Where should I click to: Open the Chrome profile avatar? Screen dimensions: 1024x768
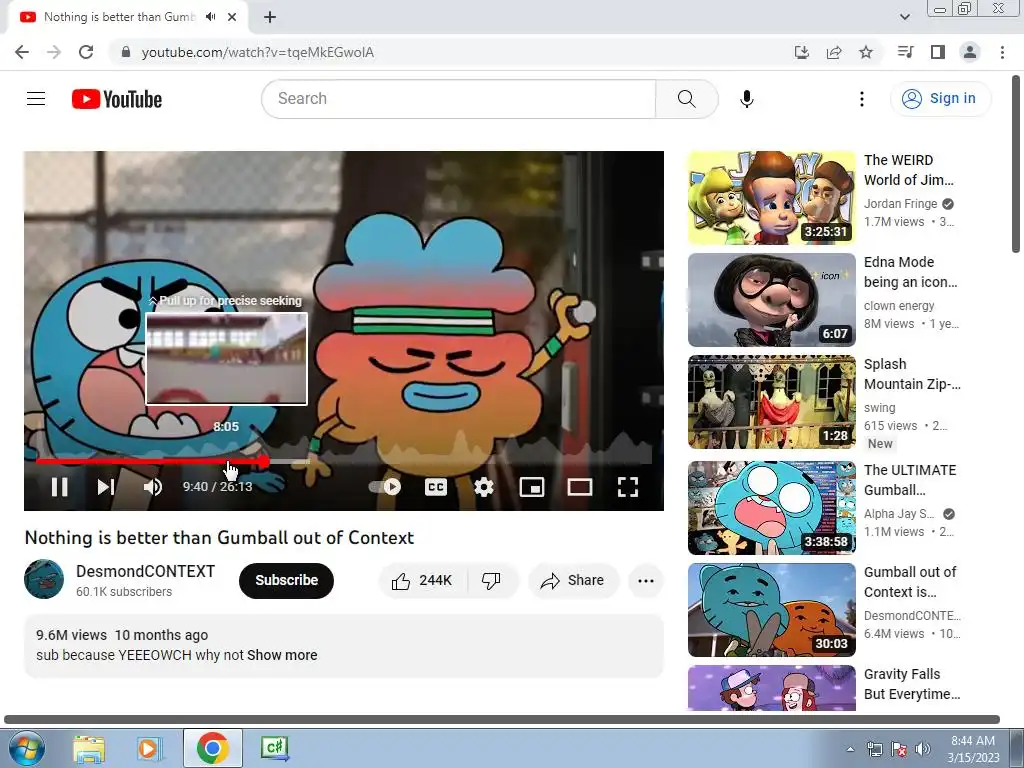[970, 52]
